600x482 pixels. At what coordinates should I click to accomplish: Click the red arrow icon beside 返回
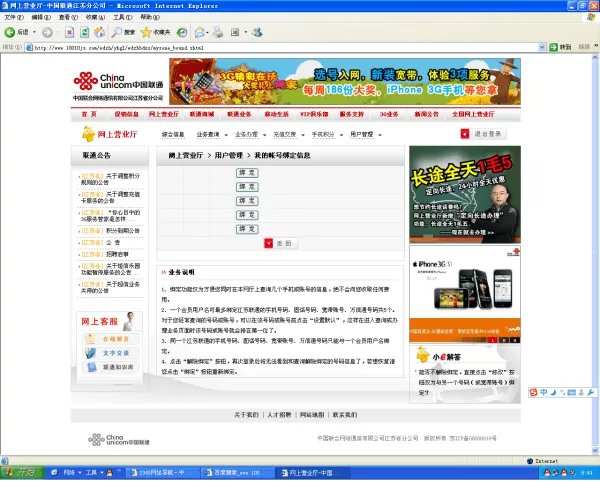tap(268, 243)
